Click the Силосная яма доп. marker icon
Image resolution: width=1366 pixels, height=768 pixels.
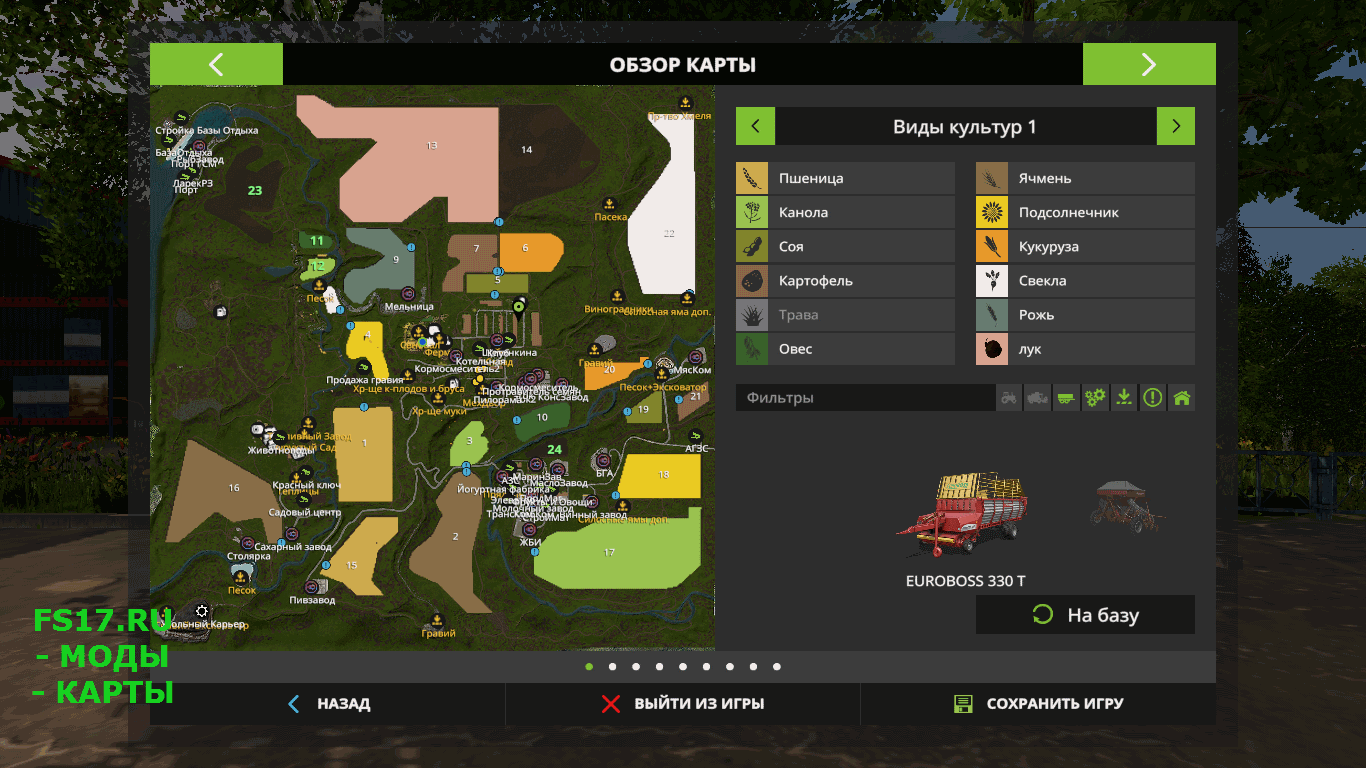[688, 297]
